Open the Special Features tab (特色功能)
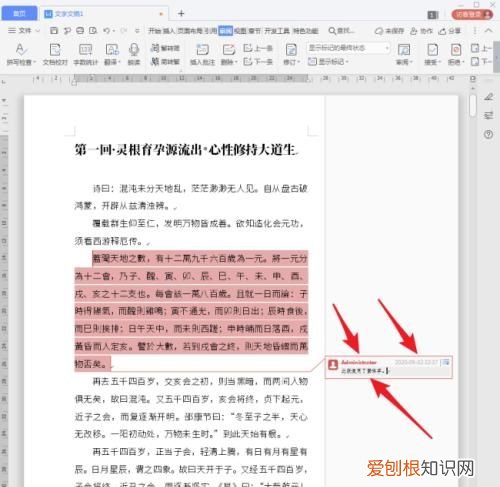The width and height of the screenshot is (500, 487). click(x=306, y=31)
